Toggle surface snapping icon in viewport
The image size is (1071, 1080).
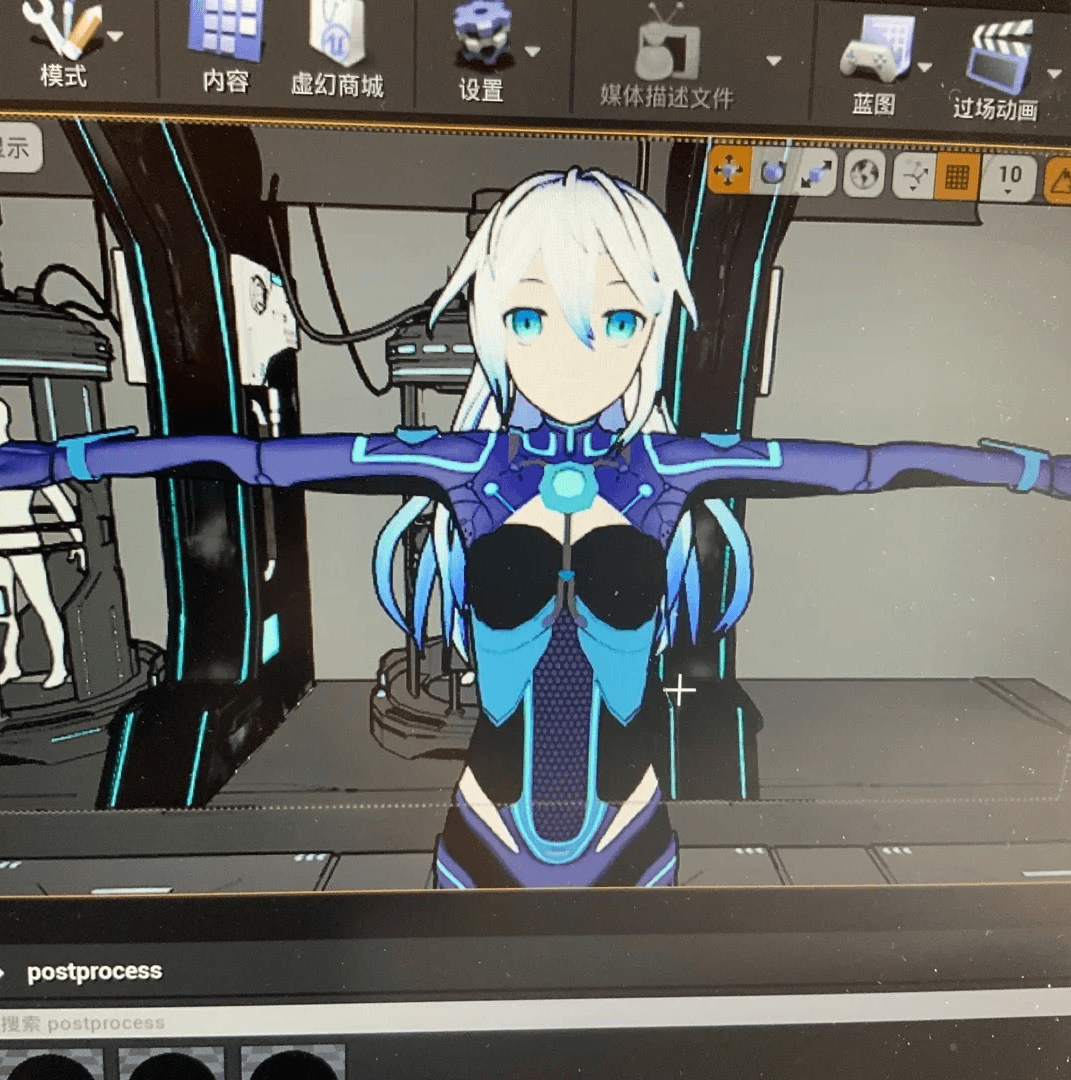click(915, 176)
